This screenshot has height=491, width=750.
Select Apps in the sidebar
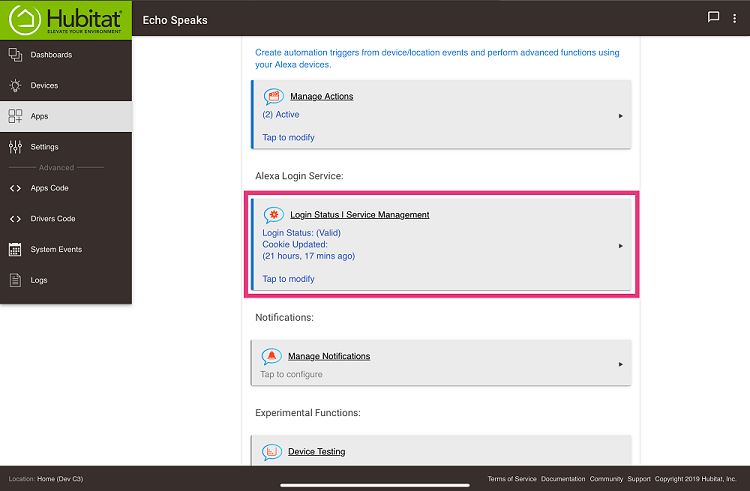(x=66, y=116)
